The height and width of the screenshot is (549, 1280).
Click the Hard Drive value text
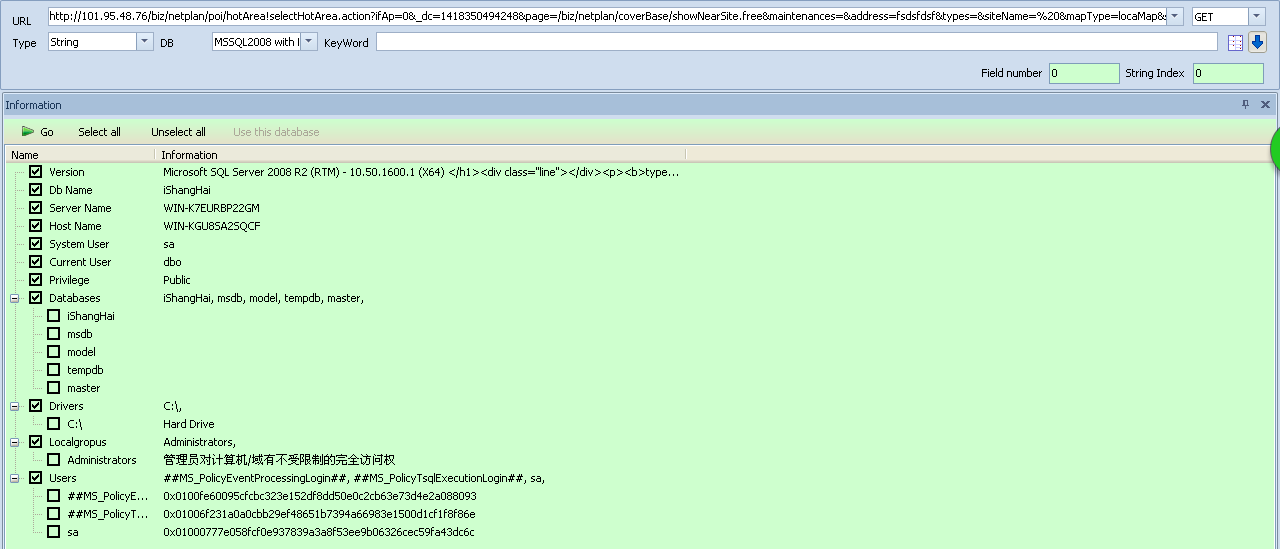[189, 424]
